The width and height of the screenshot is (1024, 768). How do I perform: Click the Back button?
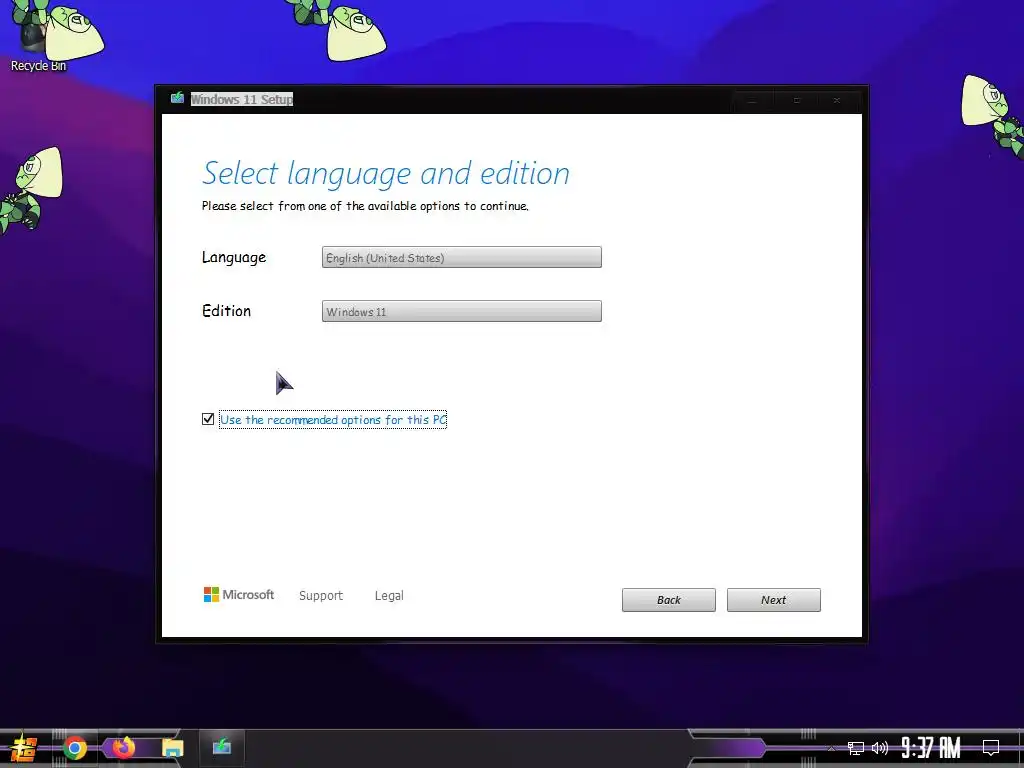(669, 600)
